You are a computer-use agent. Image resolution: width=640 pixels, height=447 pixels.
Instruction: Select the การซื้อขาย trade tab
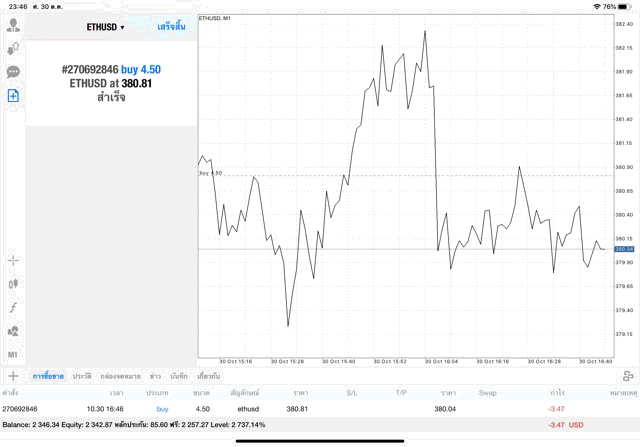click(x=48, y=376)
